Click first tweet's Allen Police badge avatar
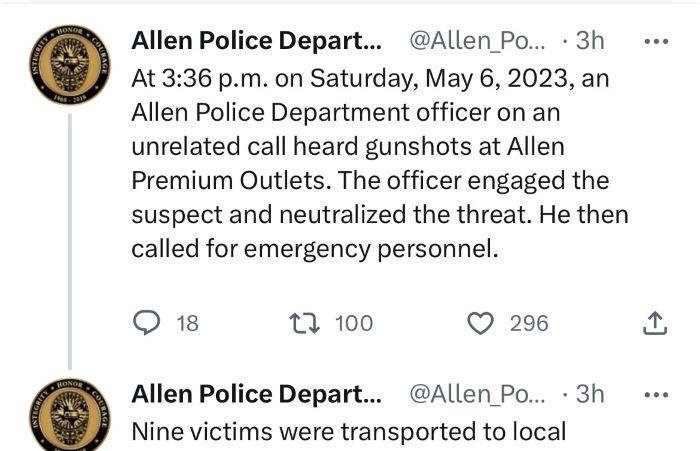This screenshot has width=700, height=451. [x=70, y=65]
